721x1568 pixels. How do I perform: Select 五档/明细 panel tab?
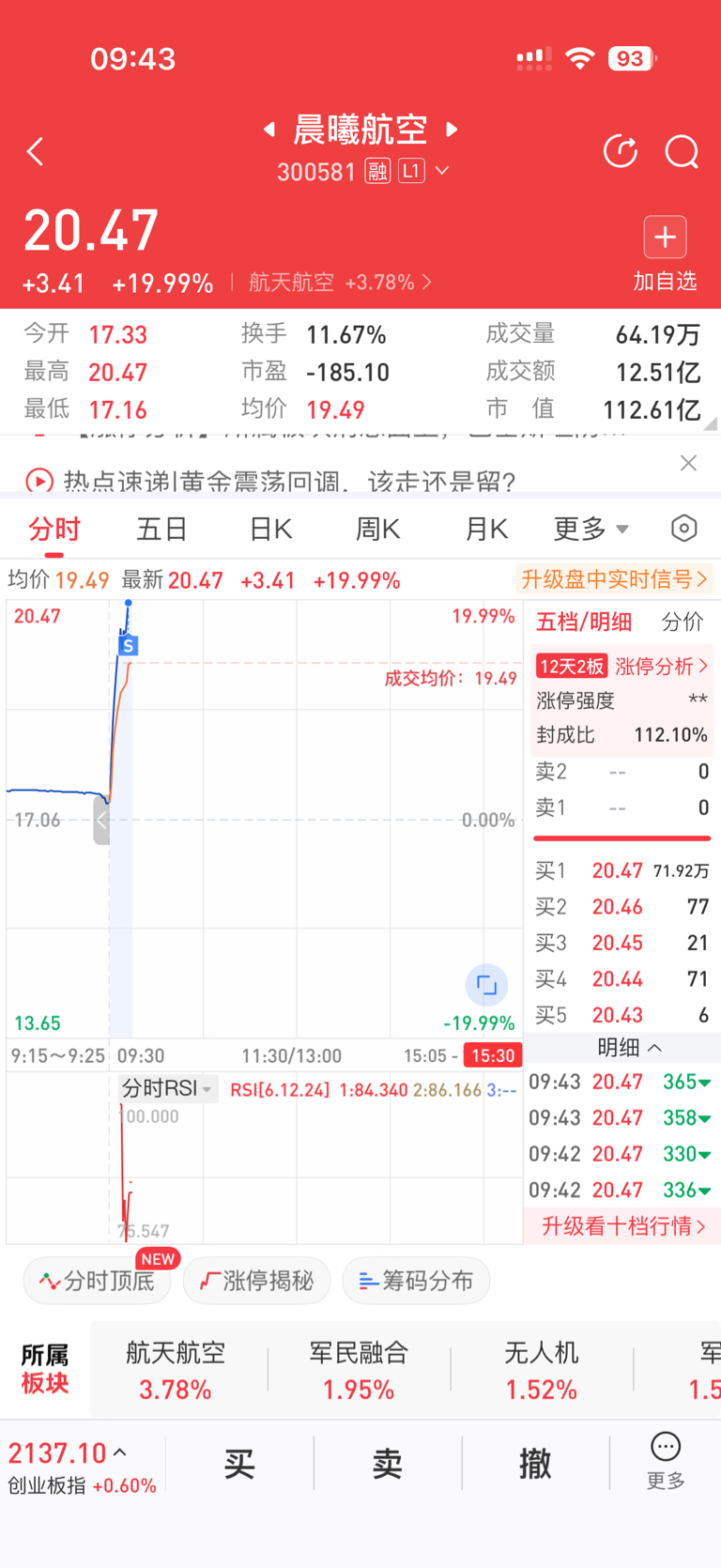pyautogui.click(x=583, y=622)
